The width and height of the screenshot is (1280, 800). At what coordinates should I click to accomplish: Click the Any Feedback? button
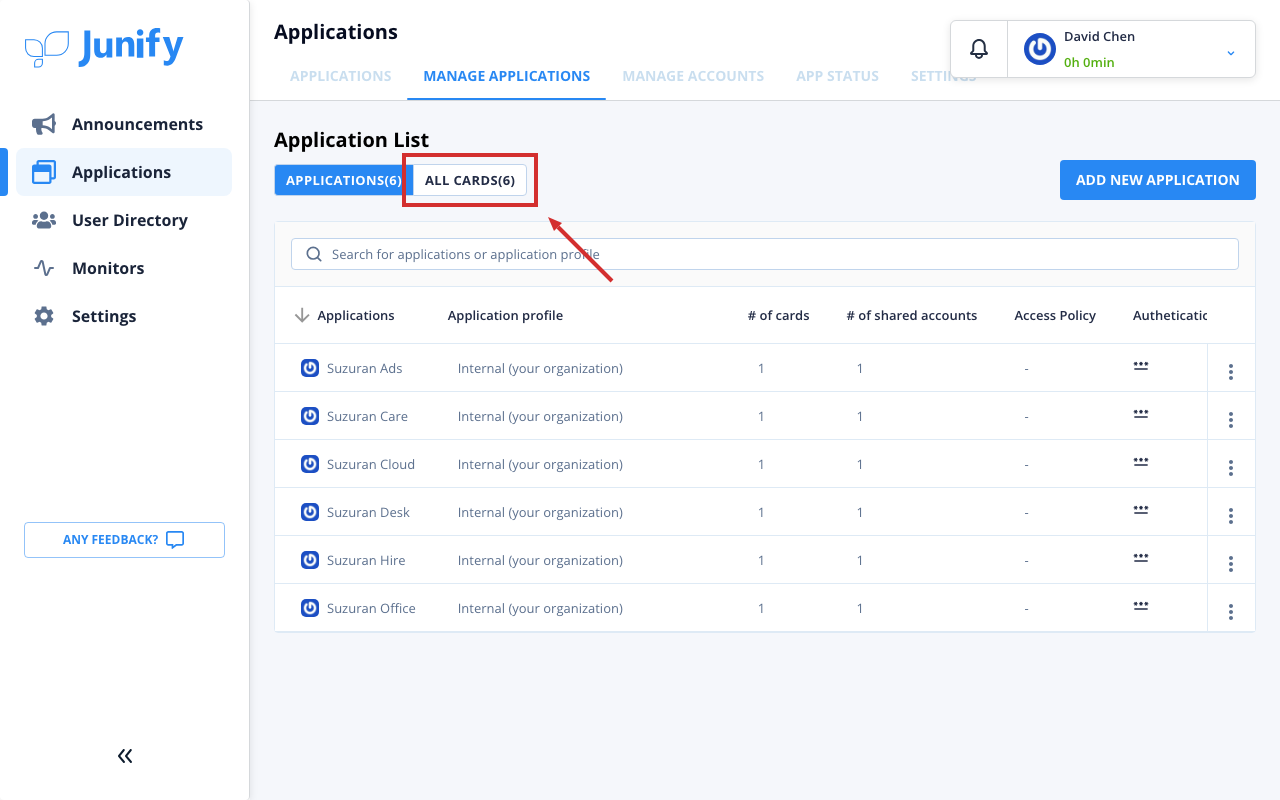124,540
